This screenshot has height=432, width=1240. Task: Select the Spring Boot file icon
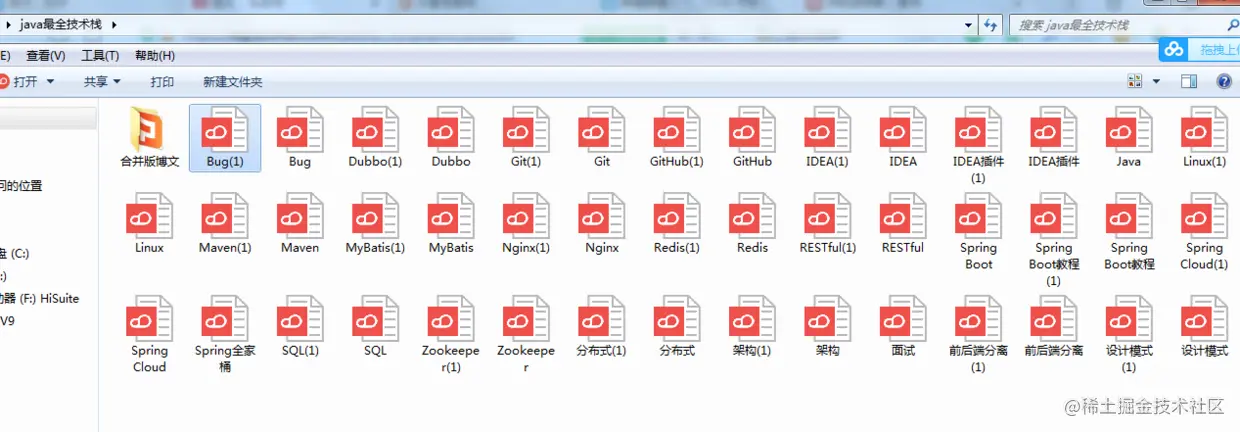978,216
